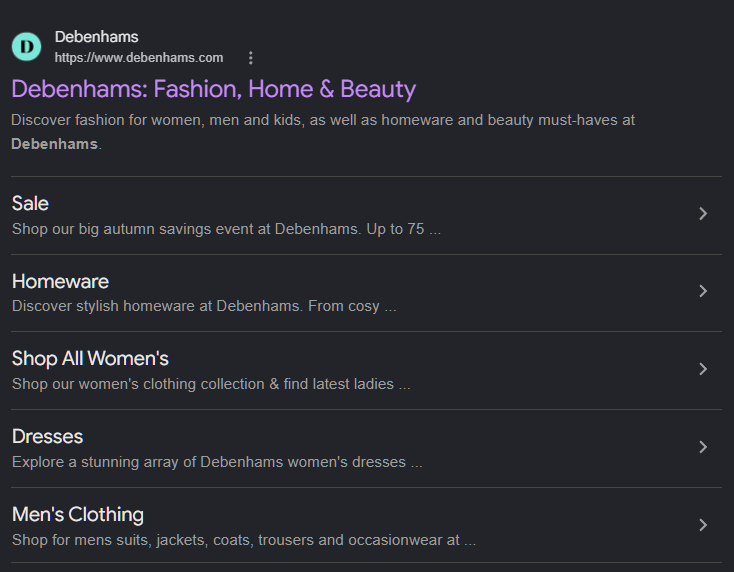Screen dimensions: 734x572
Task: Expand the Sale row chevron
Action: pos(703,213)
